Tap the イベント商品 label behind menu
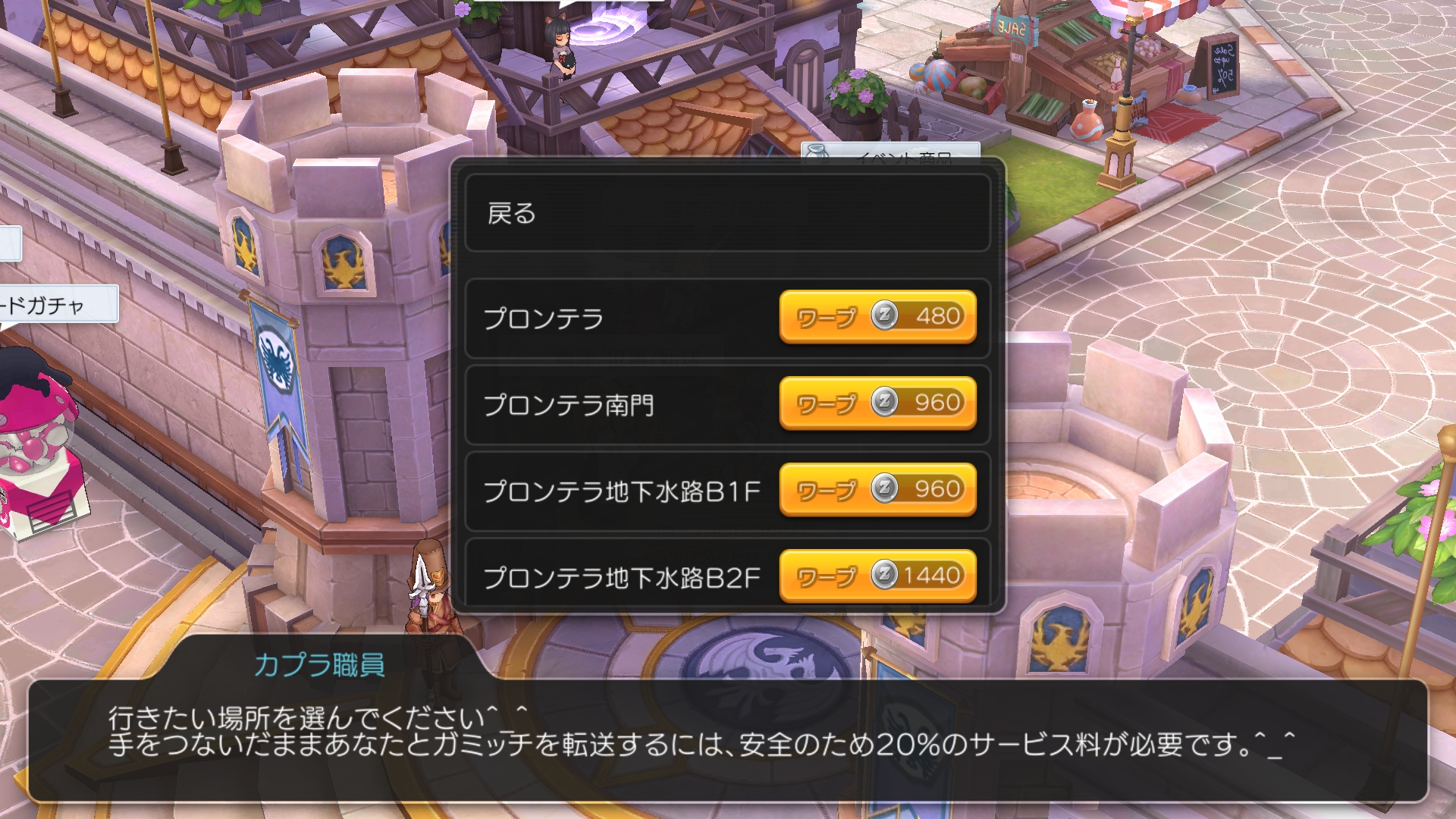Viewport: 1456px width, 819px height. [892, 152]
